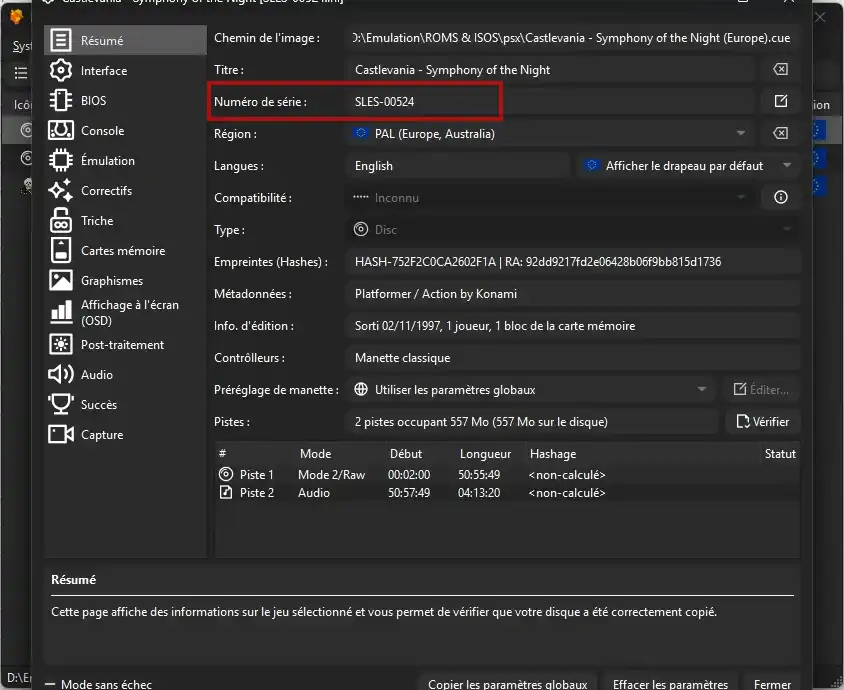Click Copier les paramètres globaux
Viewport: 844px width, 690px height.
[x=508, y=684]
